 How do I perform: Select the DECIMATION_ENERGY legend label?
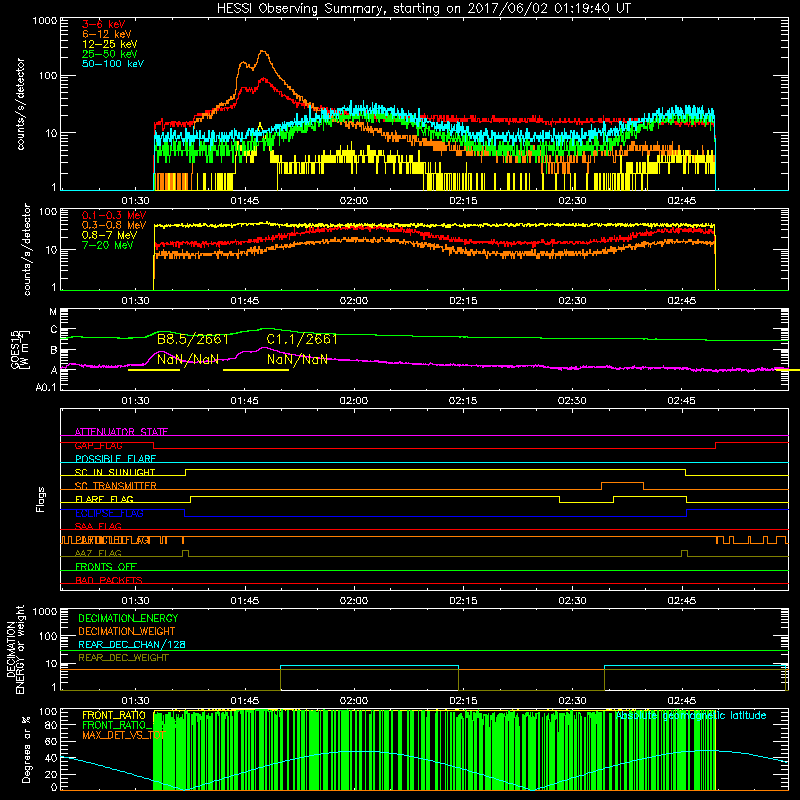point(128,618)
